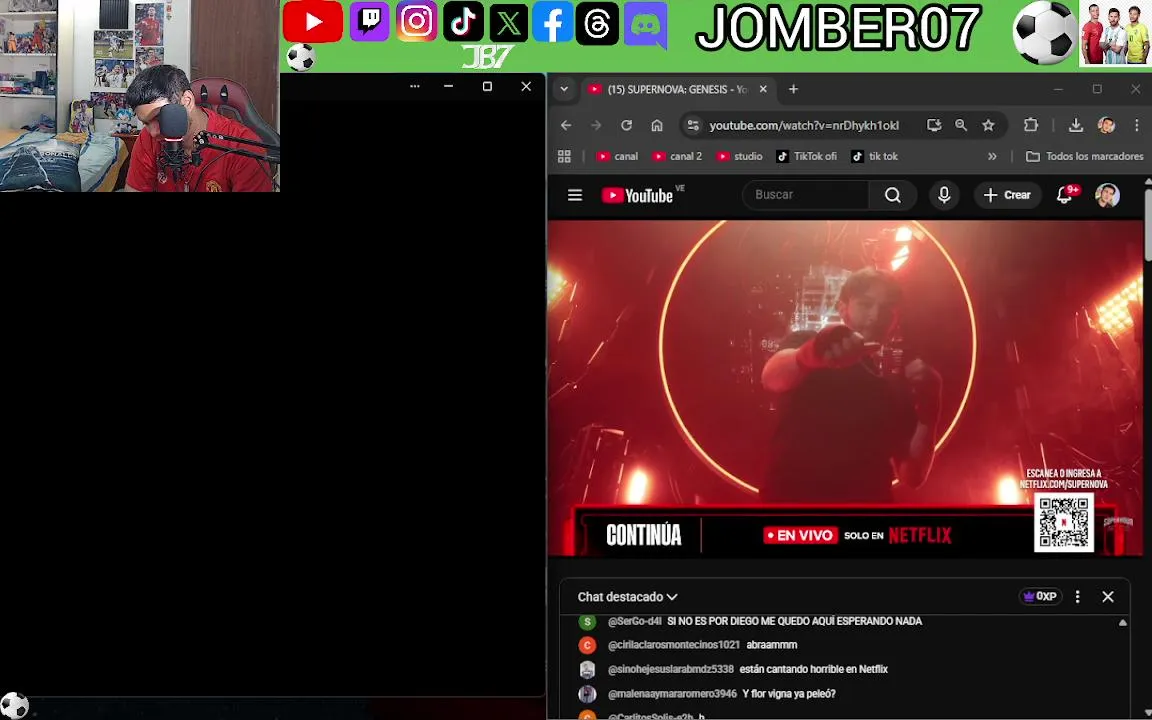Screen dimensions: 1152x720
Task: Open the Chrome extensions puzzle icon
Action: pyautogui.click(x=1031, y=126)
